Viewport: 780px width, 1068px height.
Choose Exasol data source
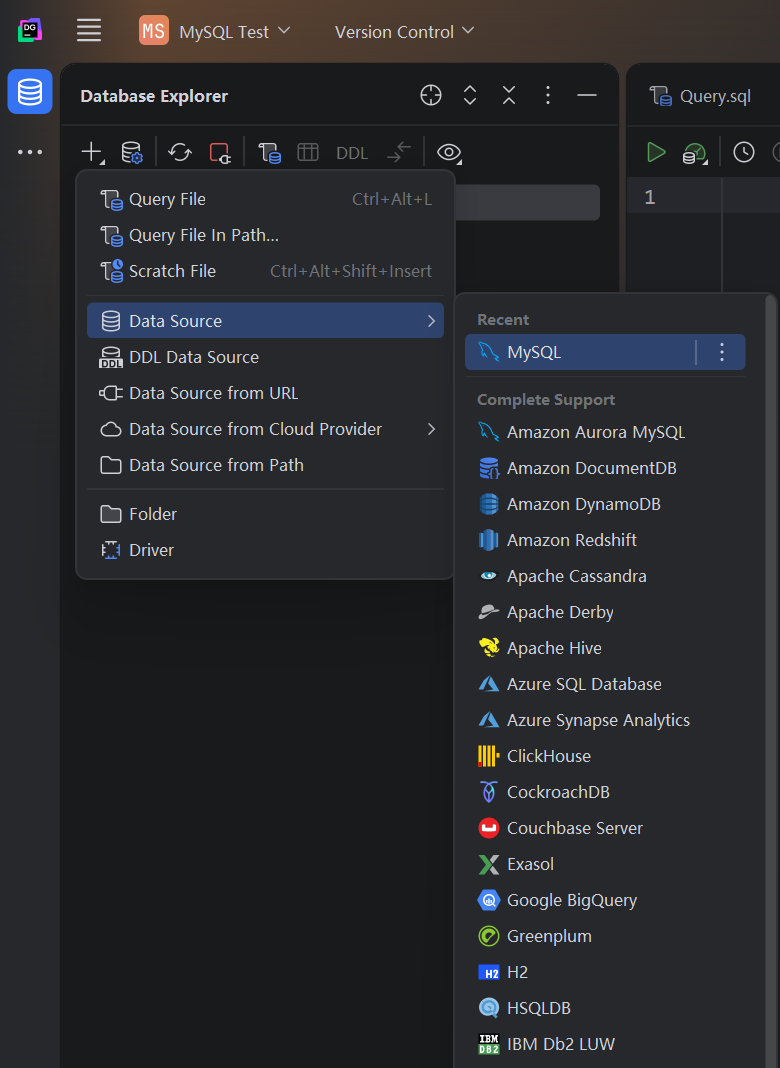[x=605, y=864]
